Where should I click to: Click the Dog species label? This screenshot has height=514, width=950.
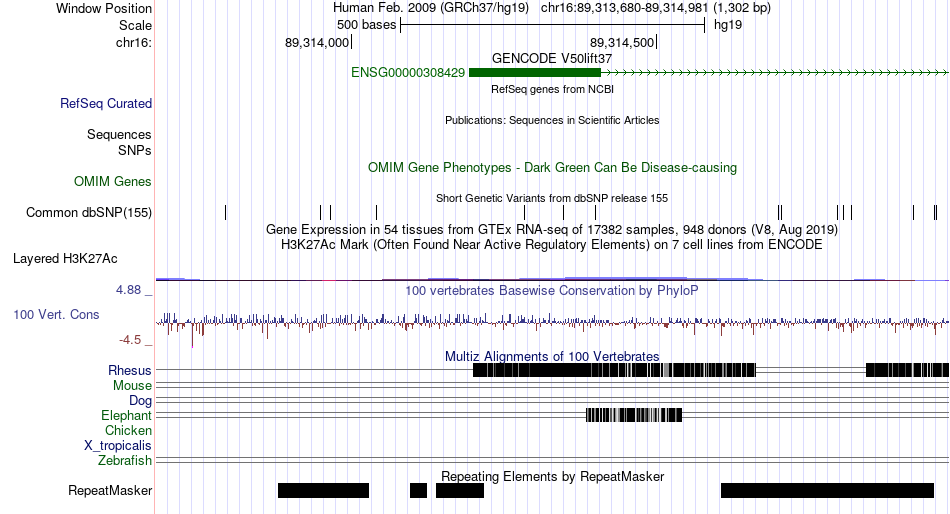tap(140, 401)
